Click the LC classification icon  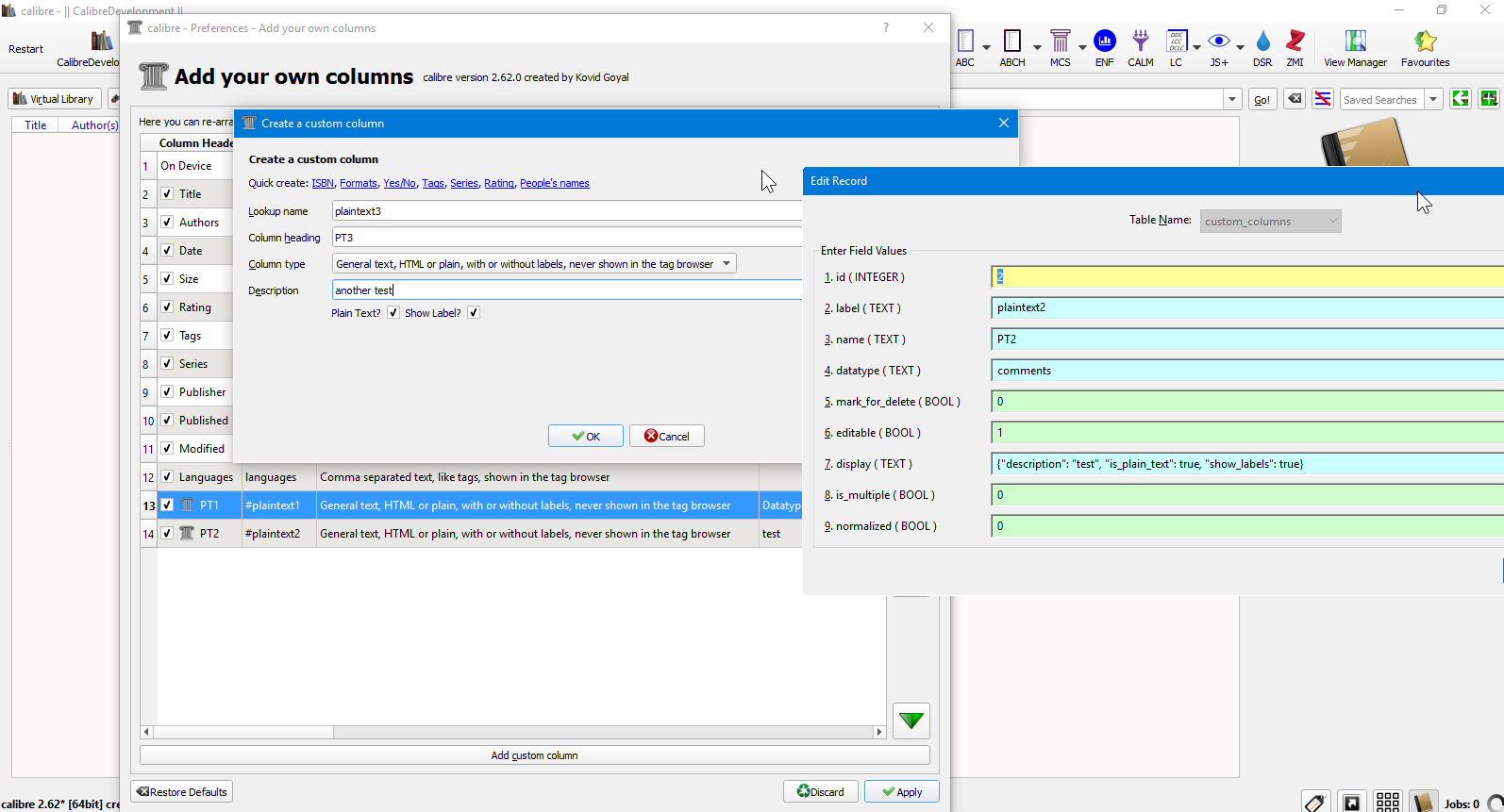pyautogui.click(x=1177, y=41)
